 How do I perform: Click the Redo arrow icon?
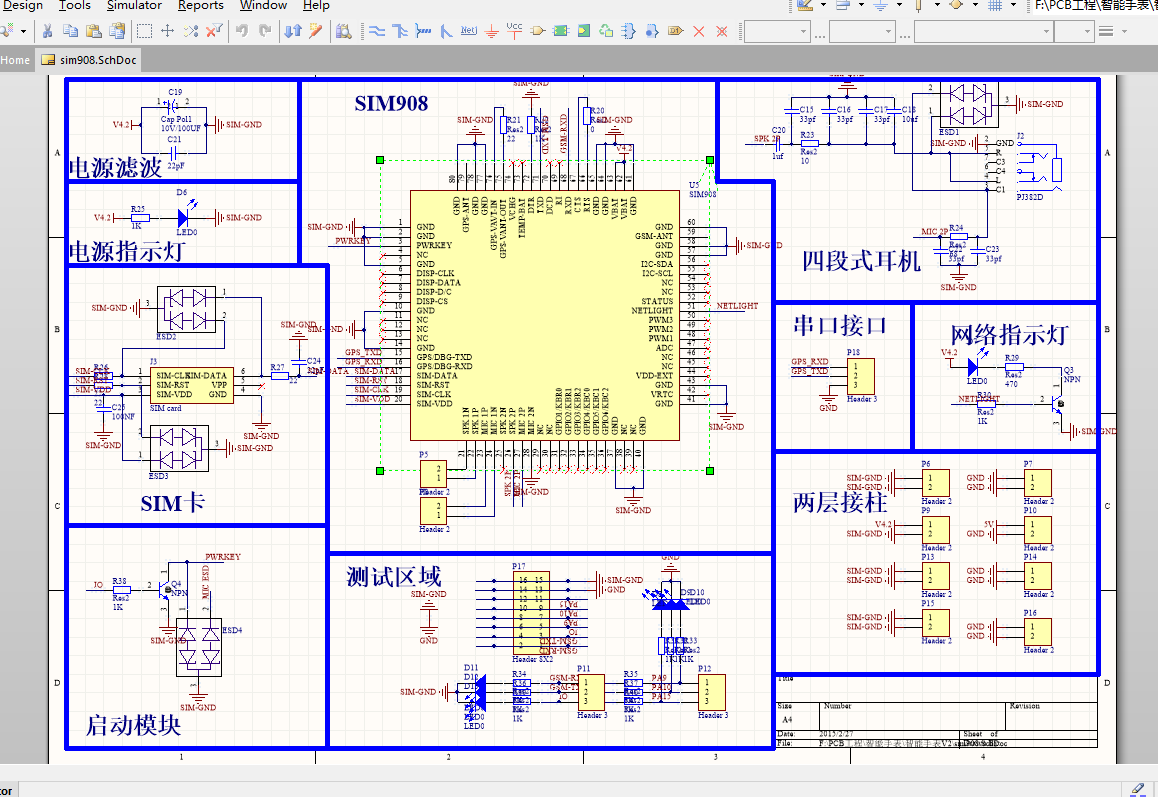(265, 31)
